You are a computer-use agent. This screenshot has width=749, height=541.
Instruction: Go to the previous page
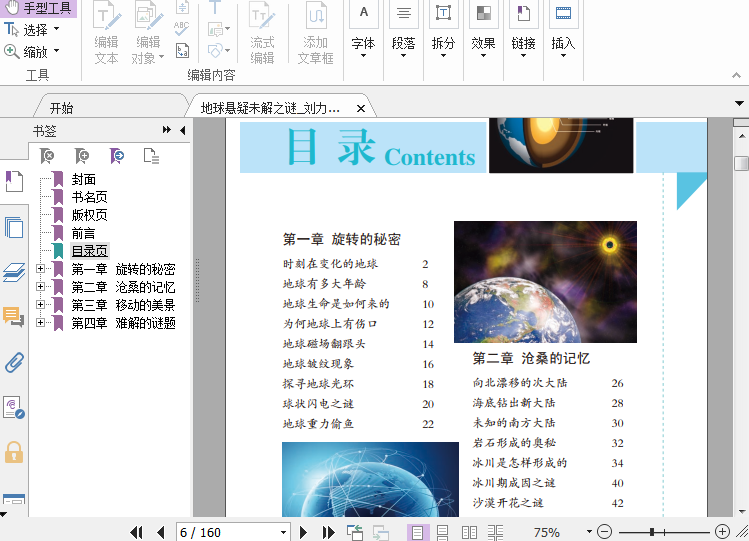click(160, 532)
